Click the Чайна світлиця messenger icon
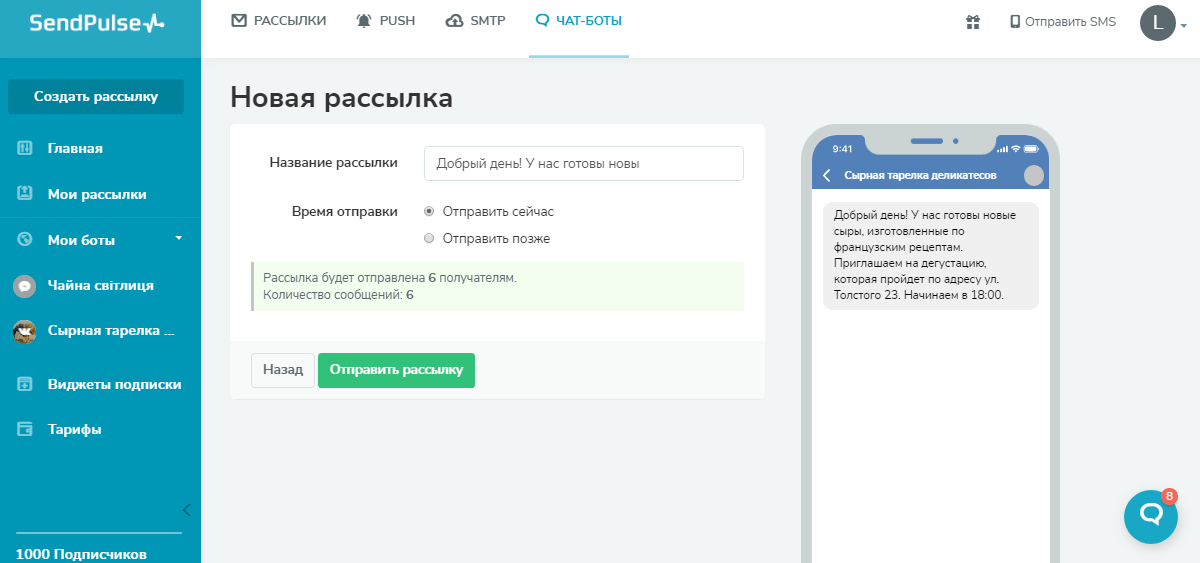1200x563 pixels. (25, 286)
